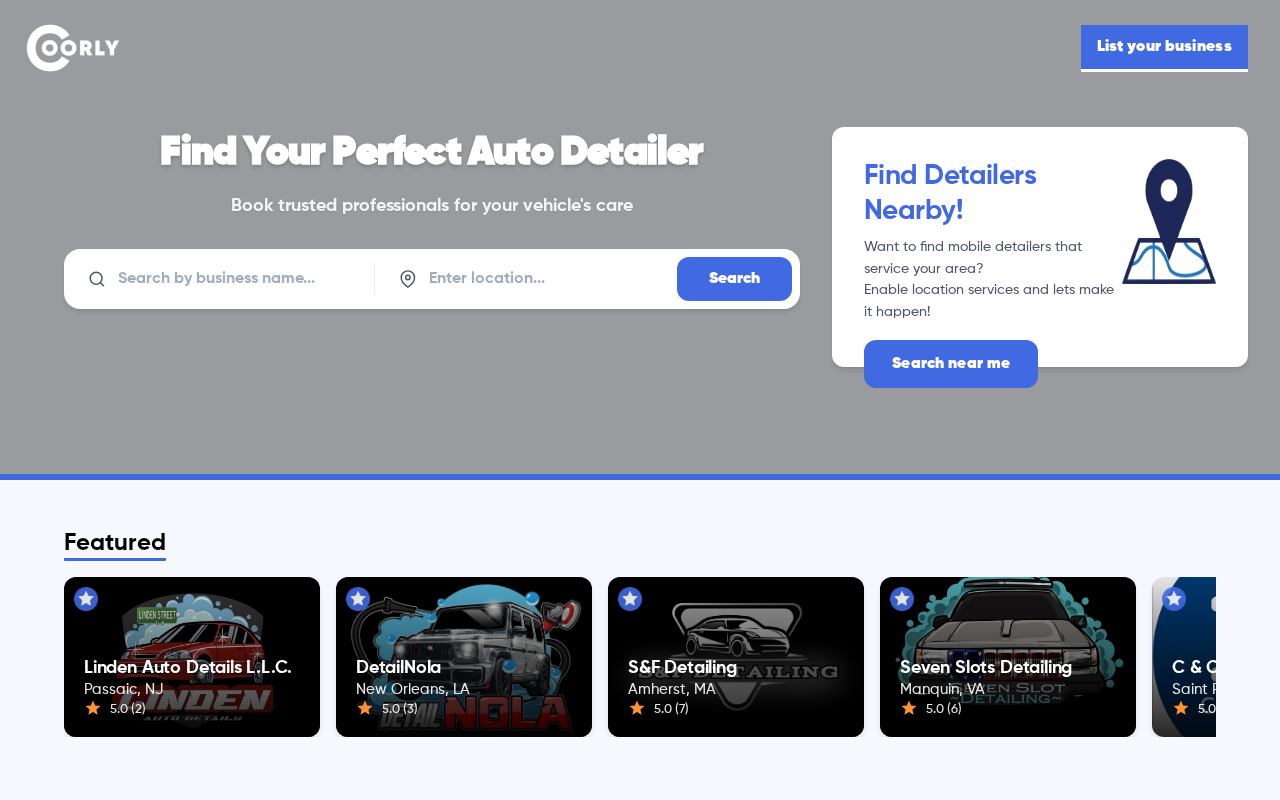Open the DetailNola featured card
Viewport: 1280px width, 800px height.
pos(464,657)
